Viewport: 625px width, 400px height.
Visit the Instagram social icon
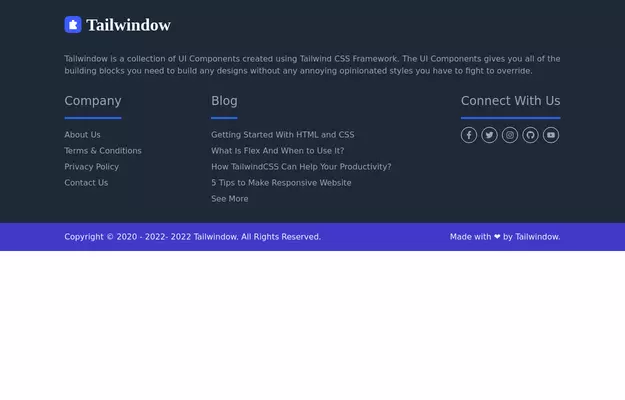(x=510, y=135)
